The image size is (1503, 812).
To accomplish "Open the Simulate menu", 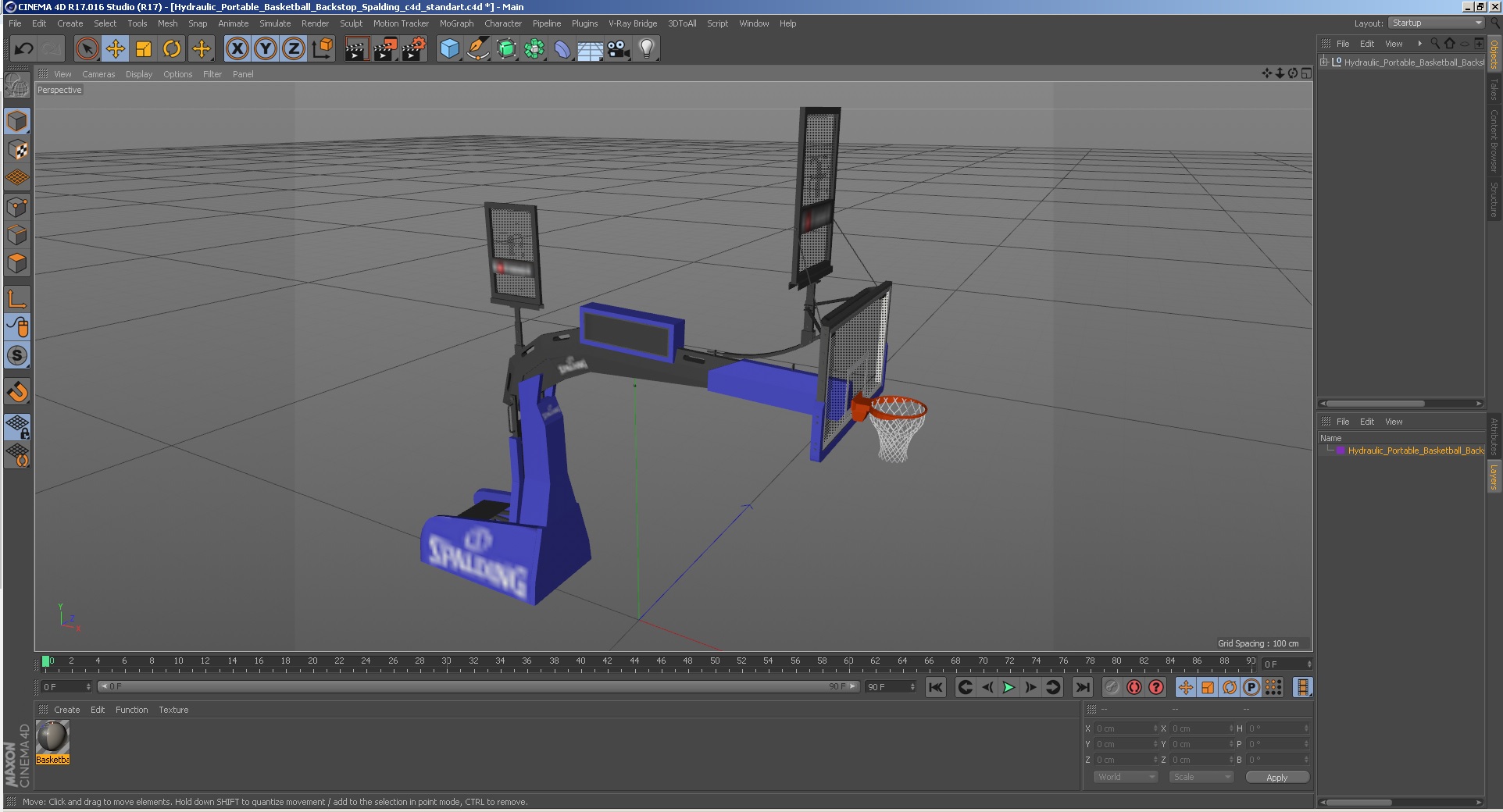I will [275, 23].
